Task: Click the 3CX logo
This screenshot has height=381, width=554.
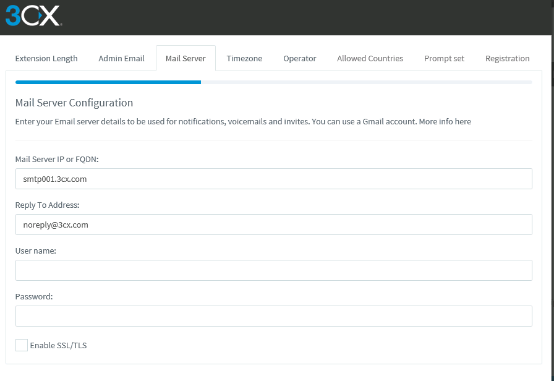Action: pyautogui.click(x=34, y=16)
